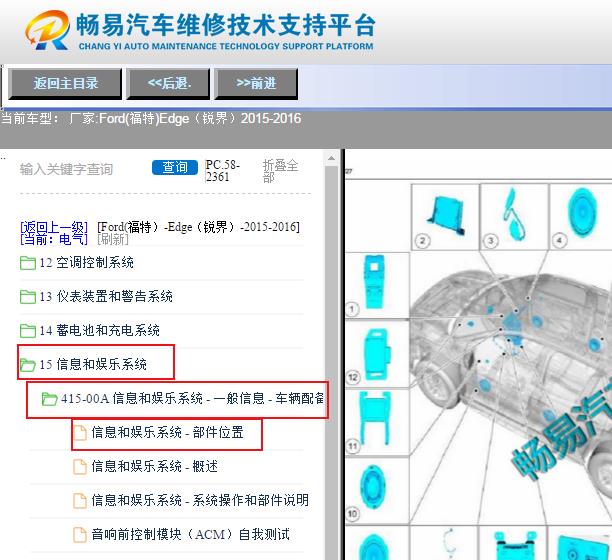
Task: Click the 当前车型 Ford Edge 2015-2016 text
Action: (x=151, y=118)
